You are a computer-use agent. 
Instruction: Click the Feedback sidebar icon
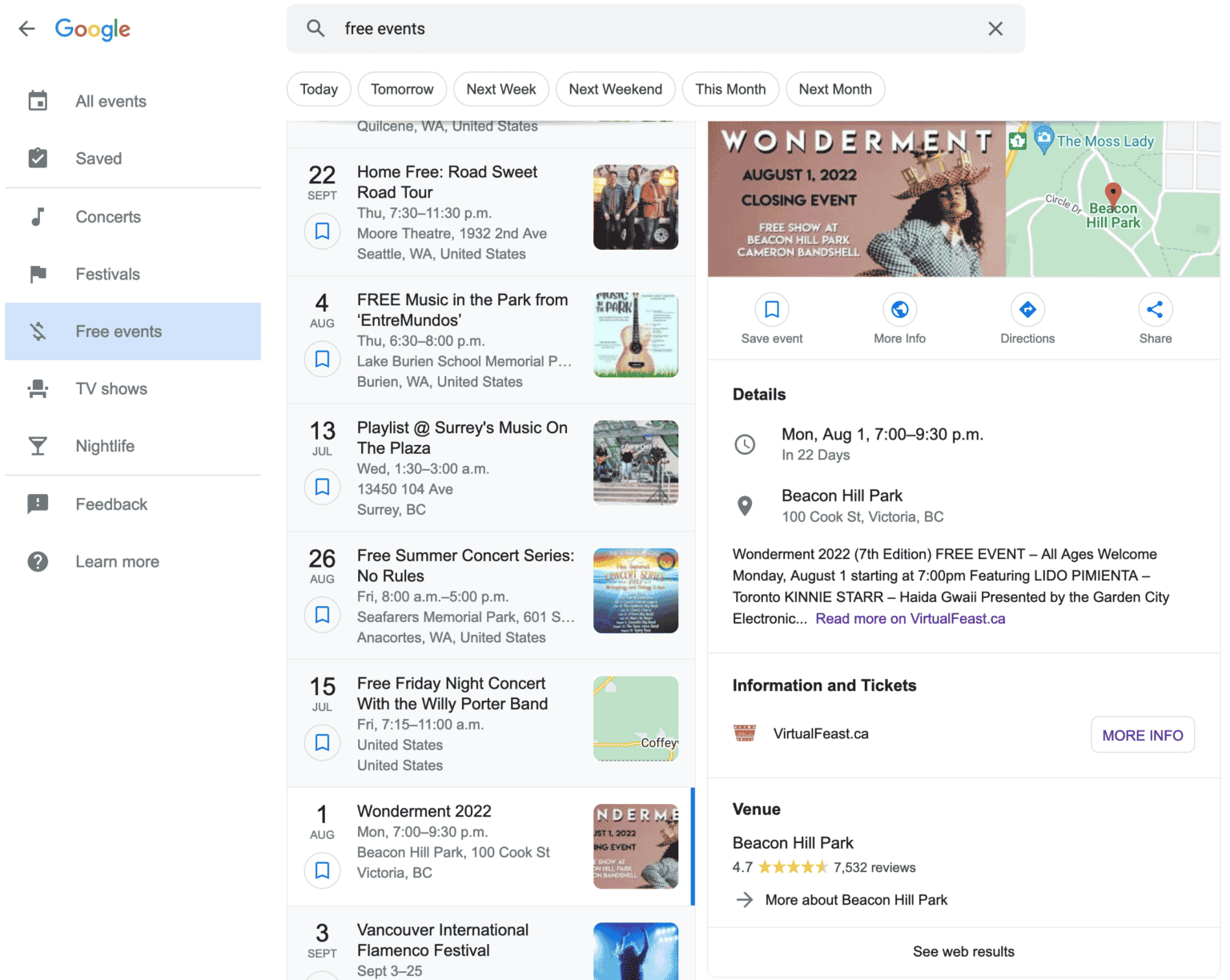38,504
